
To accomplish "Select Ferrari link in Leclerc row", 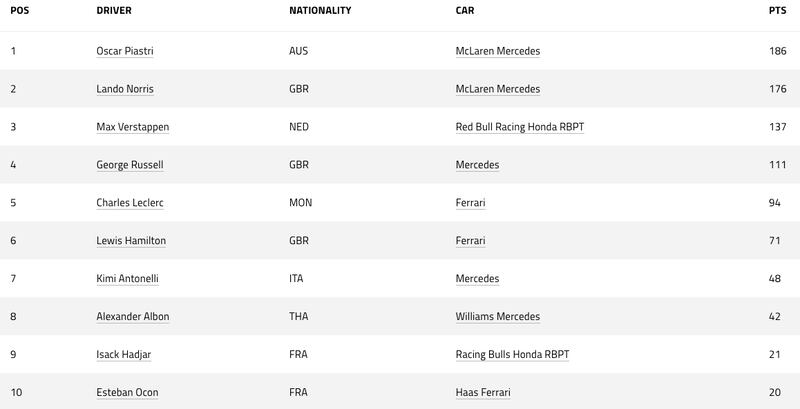I will click(470, 202).
